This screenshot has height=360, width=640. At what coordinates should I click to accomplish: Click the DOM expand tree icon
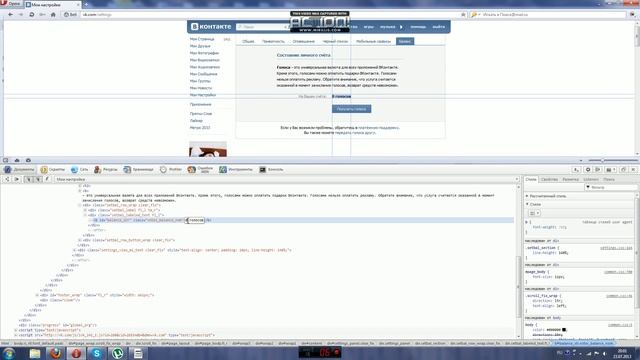(x=7, y=179)
